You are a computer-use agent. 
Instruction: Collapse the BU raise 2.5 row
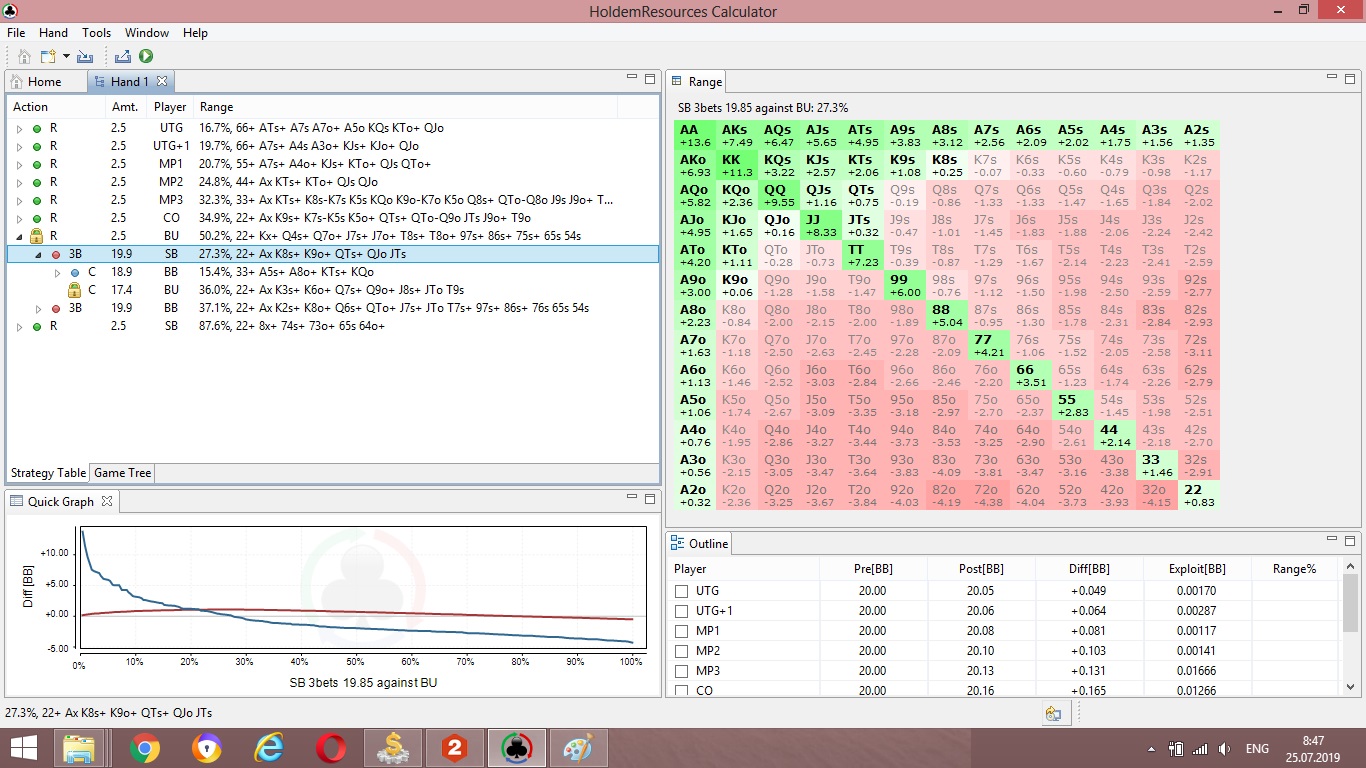(x=19, y=237)
